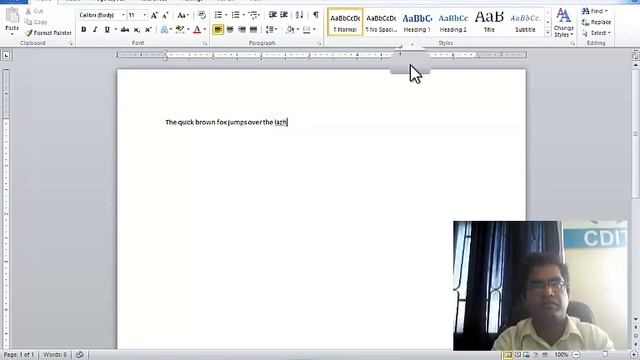640x360 pixels.
Task: Center the paragraph text
Action: pyautogui.click(x=230, y=29)
